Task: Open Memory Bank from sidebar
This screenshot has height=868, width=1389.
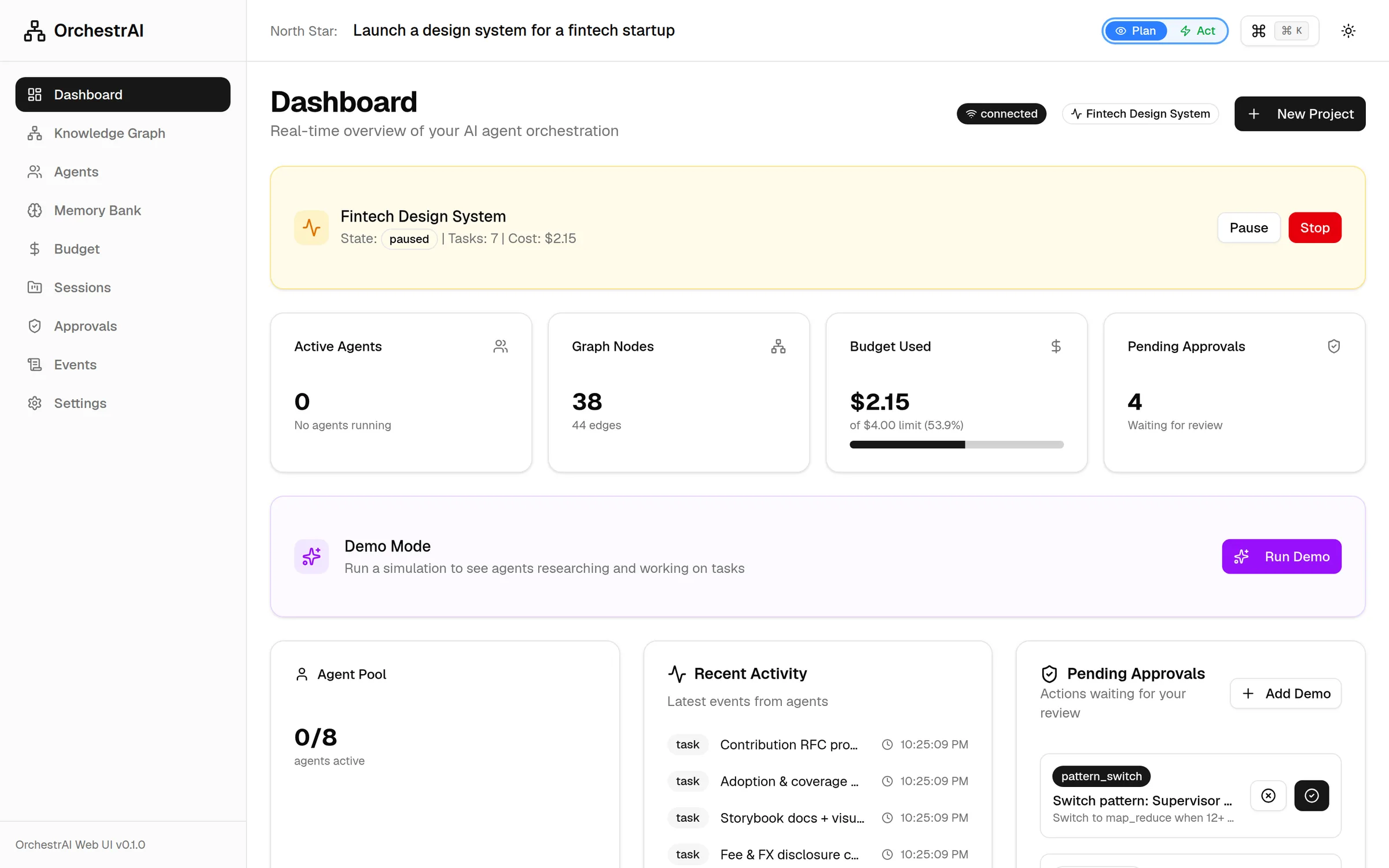Action: pos(123,210)
